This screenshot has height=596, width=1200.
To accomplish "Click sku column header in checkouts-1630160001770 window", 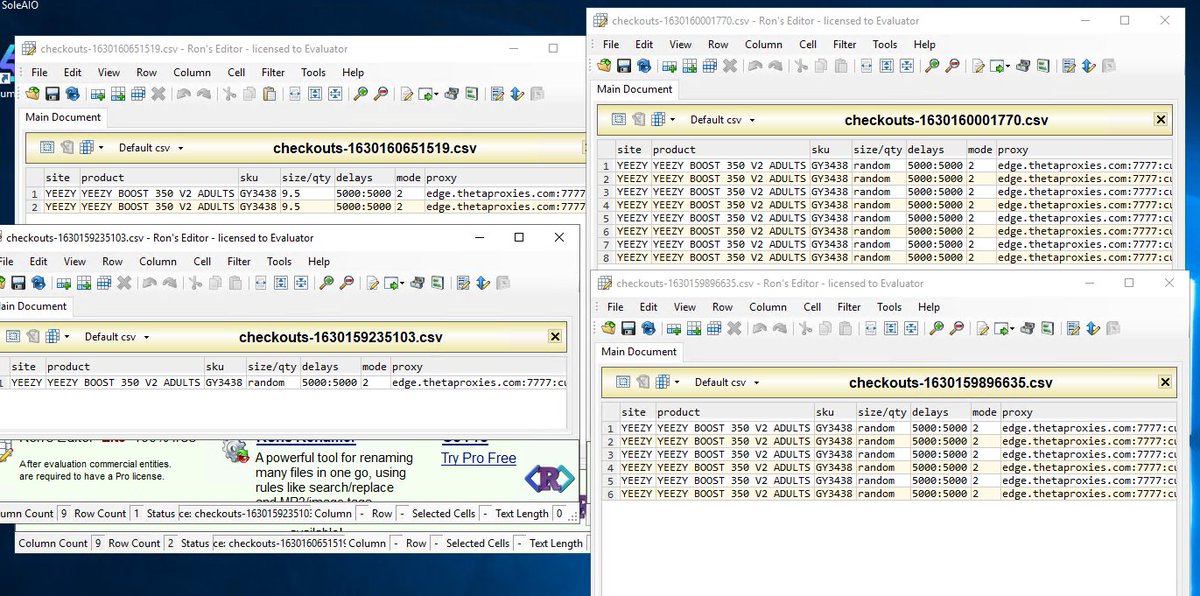I will [x=829, y=149].
